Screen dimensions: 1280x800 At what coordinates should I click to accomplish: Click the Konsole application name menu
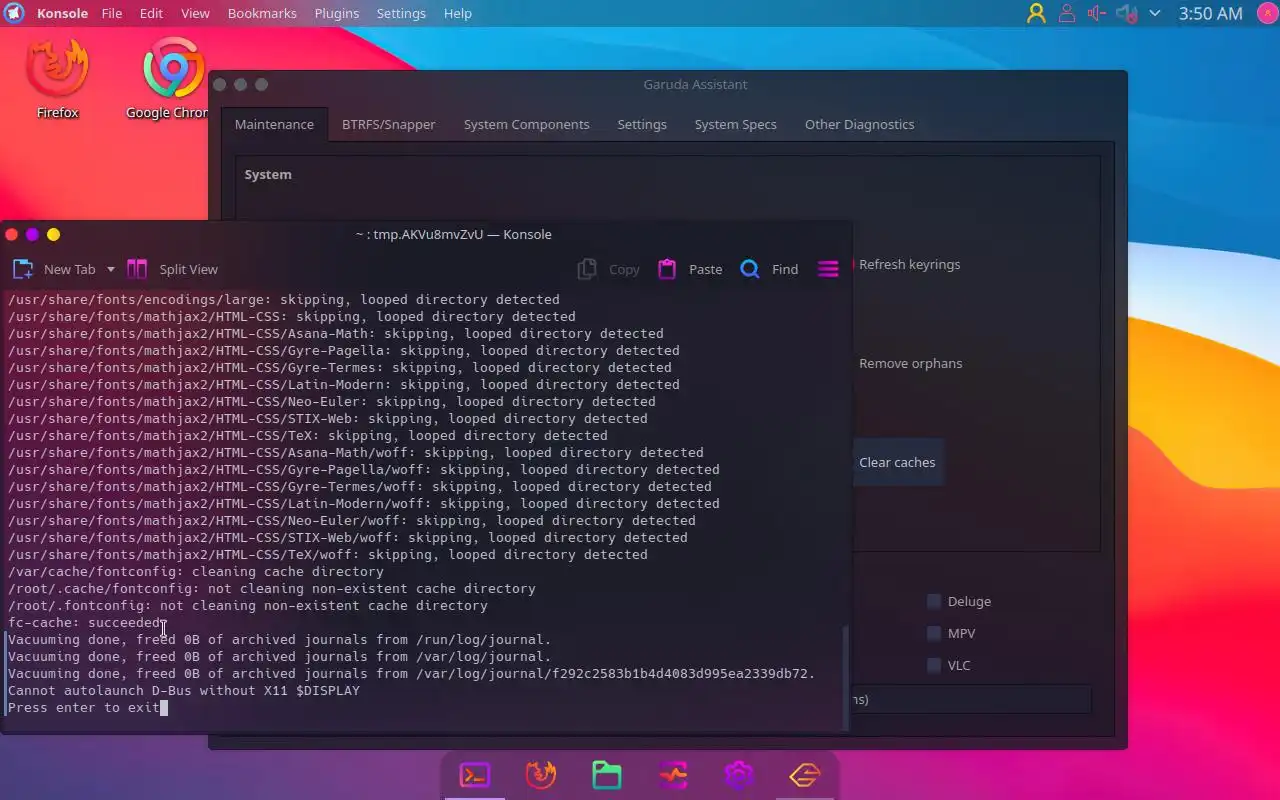[x=62, y=13]
